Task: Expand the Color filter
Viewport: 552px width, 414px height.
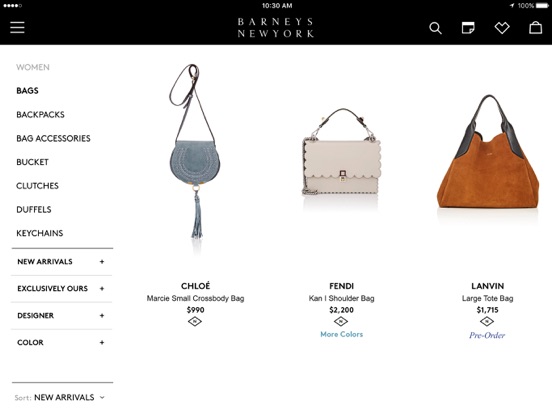Action: coord(62,343)
